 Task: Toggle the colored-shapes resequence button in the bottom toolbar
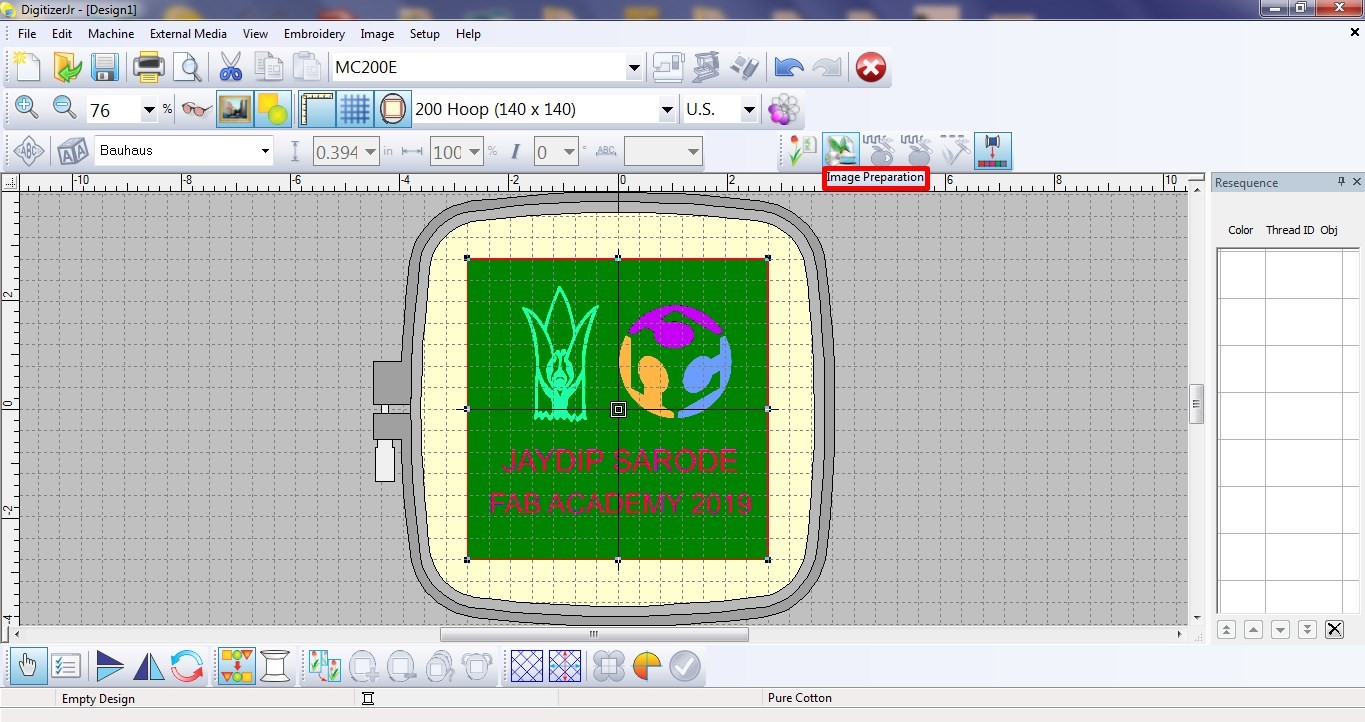pyautogui.click(x=237, y=666)
